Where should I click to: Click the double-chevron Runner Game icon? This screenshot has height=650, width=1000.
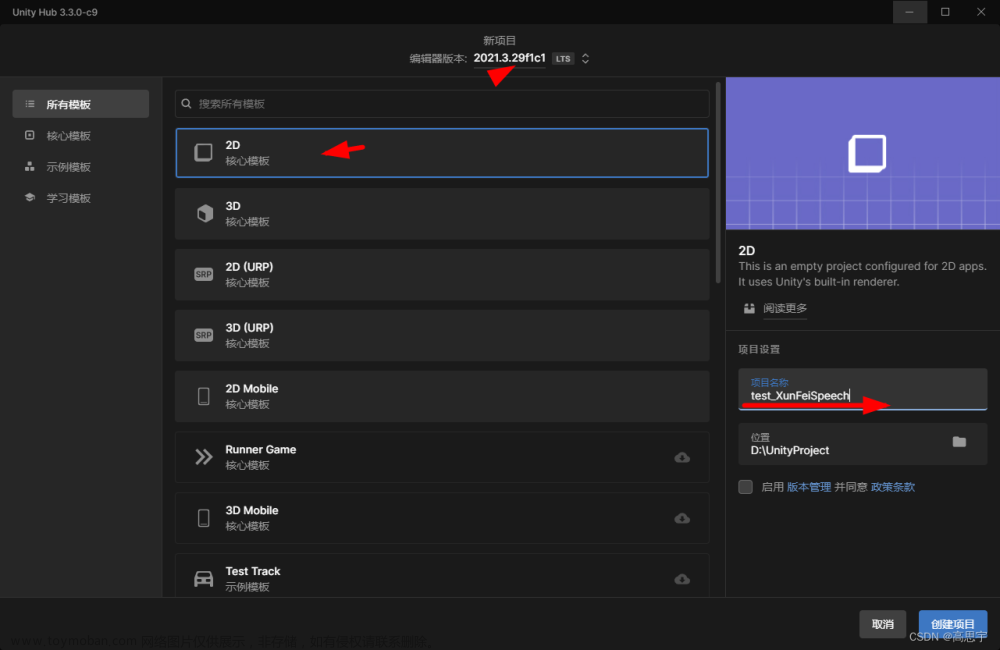coord(203,457)
